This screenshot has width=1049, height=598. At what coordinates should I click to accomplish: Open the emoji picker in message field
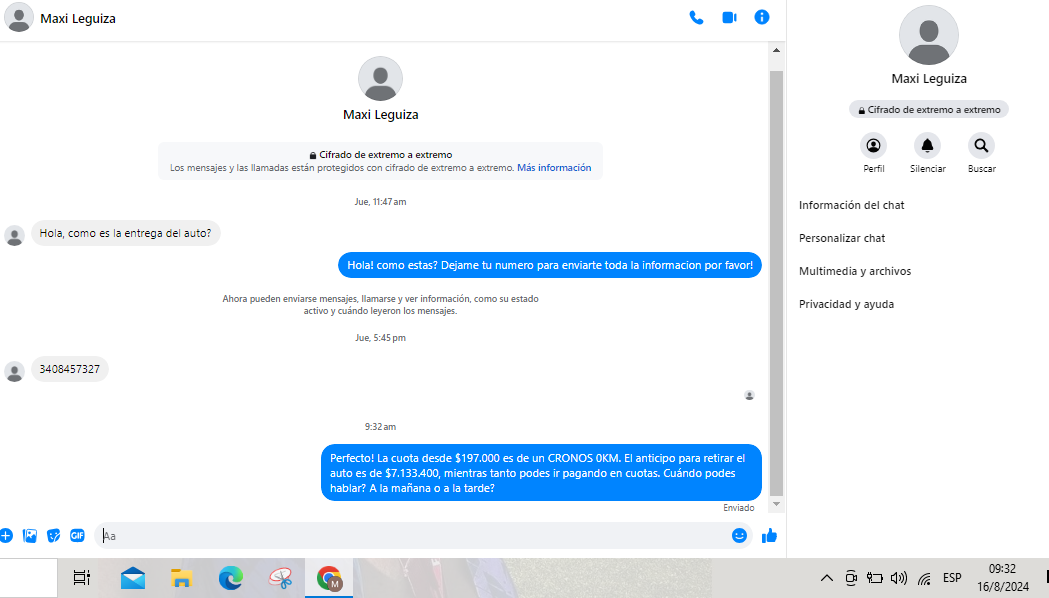tap(739, 535)
